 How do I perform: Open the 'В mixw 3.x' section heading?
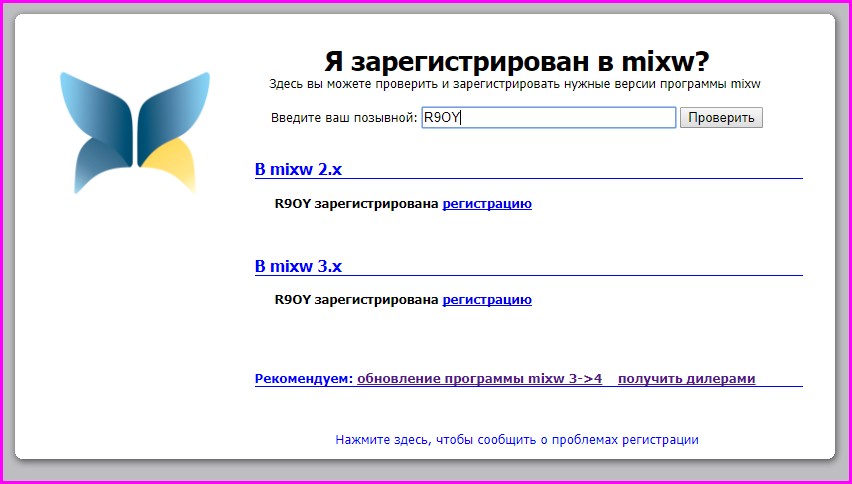(x=298, y=267)
